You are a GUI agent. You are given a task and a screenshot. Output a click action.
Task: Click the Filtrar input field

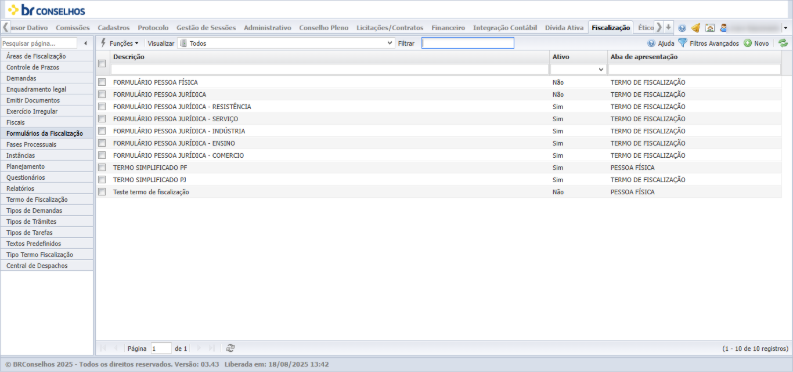click(468, 43)
